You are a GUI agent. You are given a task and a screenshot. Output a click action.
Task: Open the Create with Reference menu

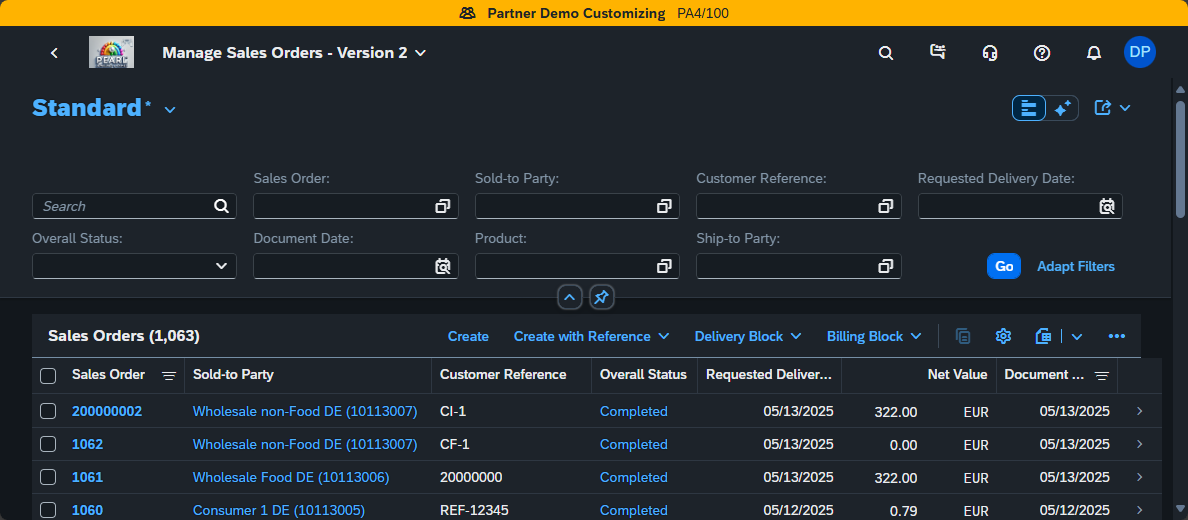click(x=591, y=336)
